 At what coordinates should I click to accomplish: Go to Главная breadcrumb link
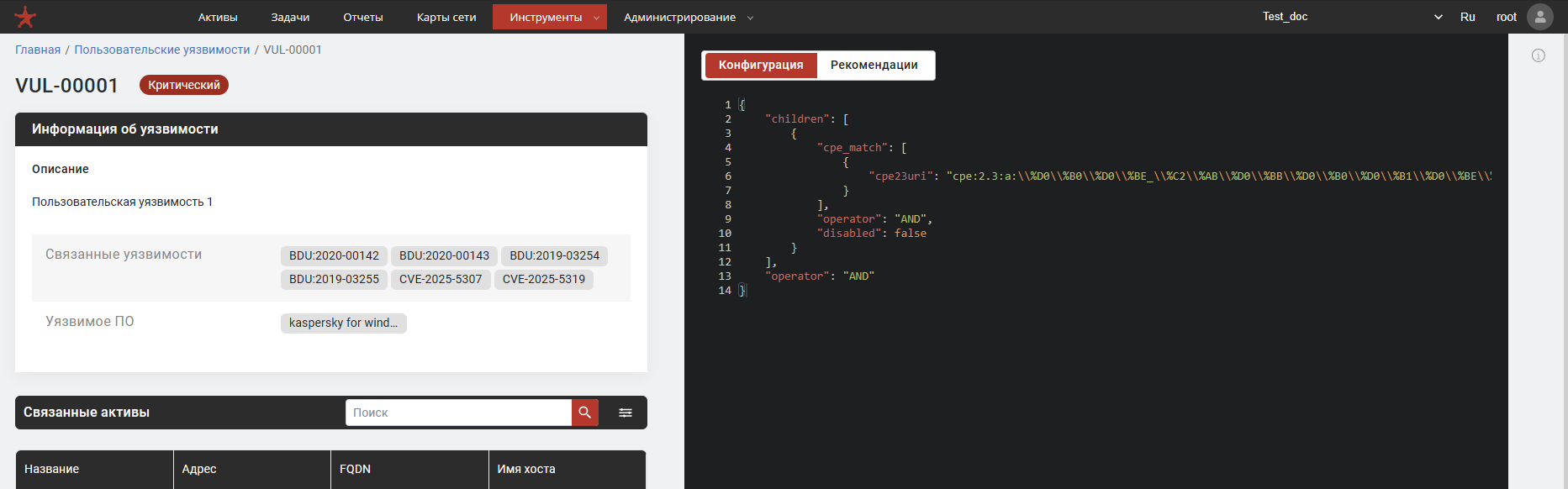[38, 50]
